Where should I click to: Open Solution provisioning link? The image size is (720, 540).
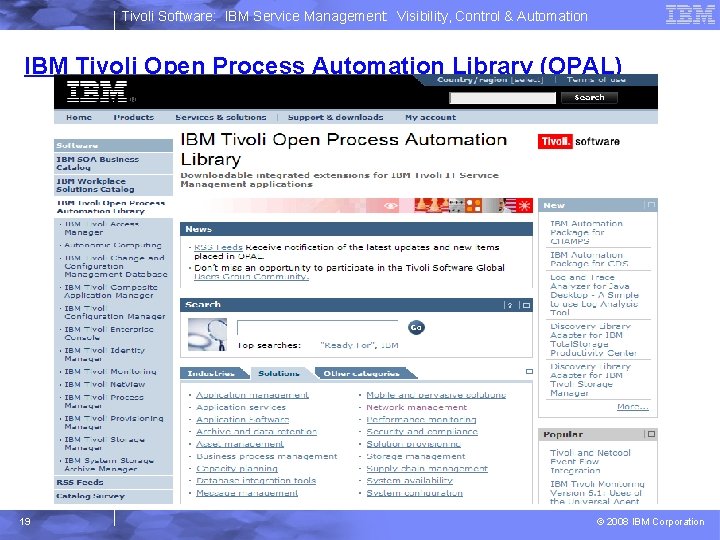coord(413,444)
